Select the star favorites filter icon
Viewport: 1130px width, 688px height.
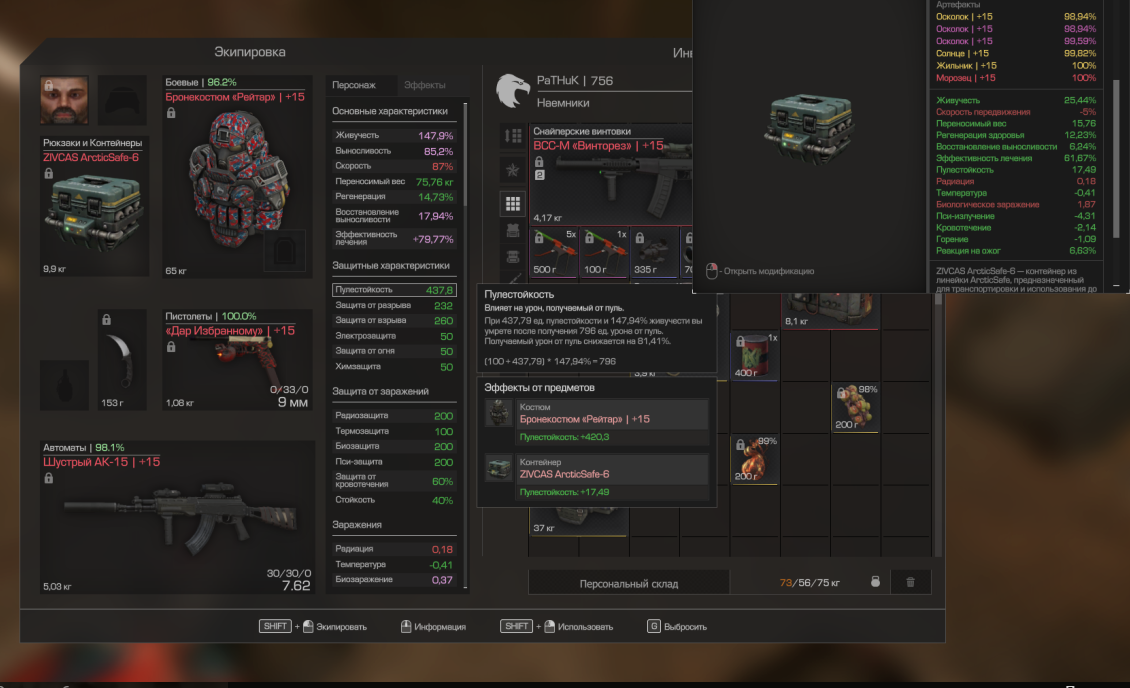click(513, 170)
